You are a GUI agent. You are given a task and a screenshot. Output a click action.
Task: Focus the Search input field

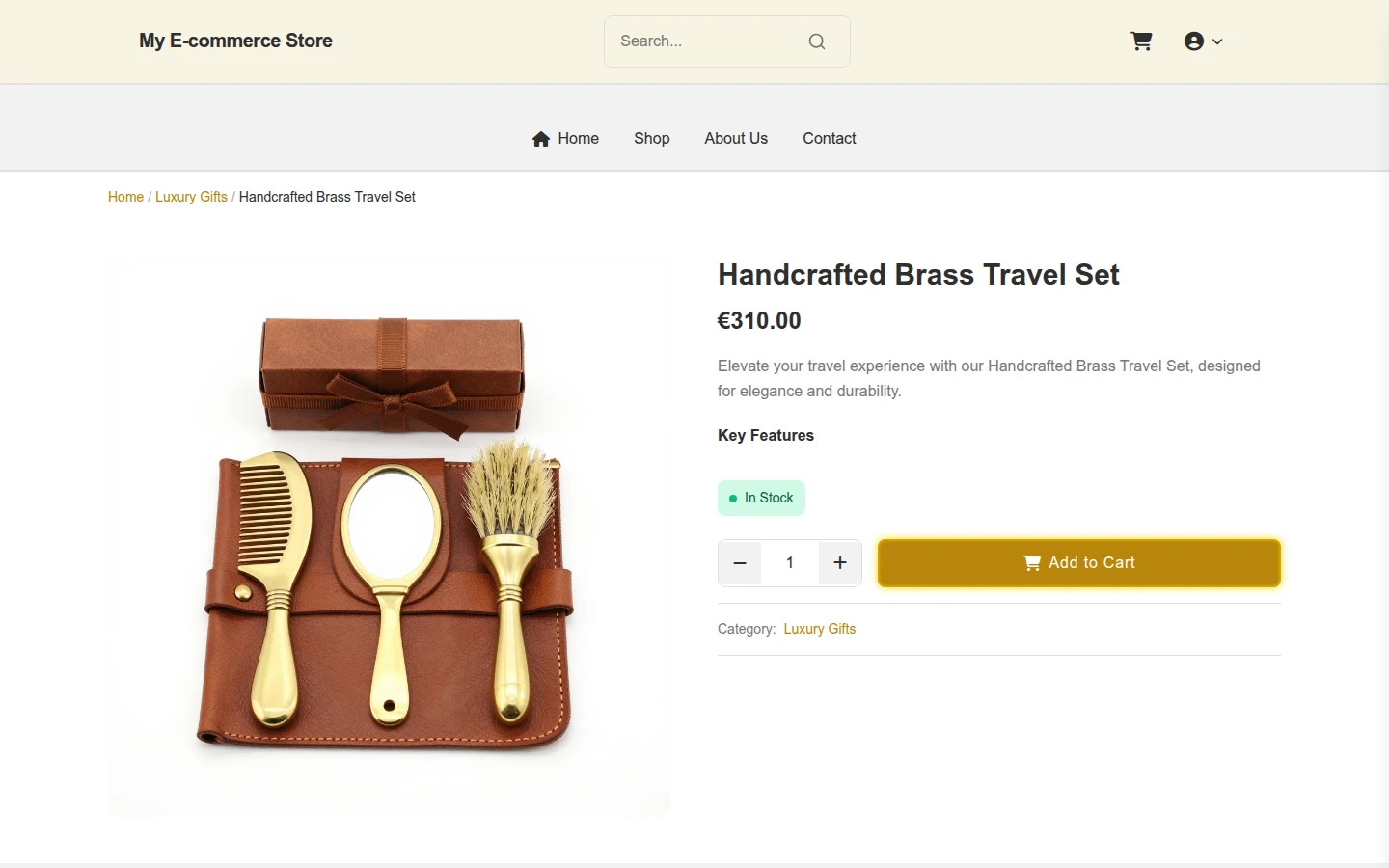709,41
